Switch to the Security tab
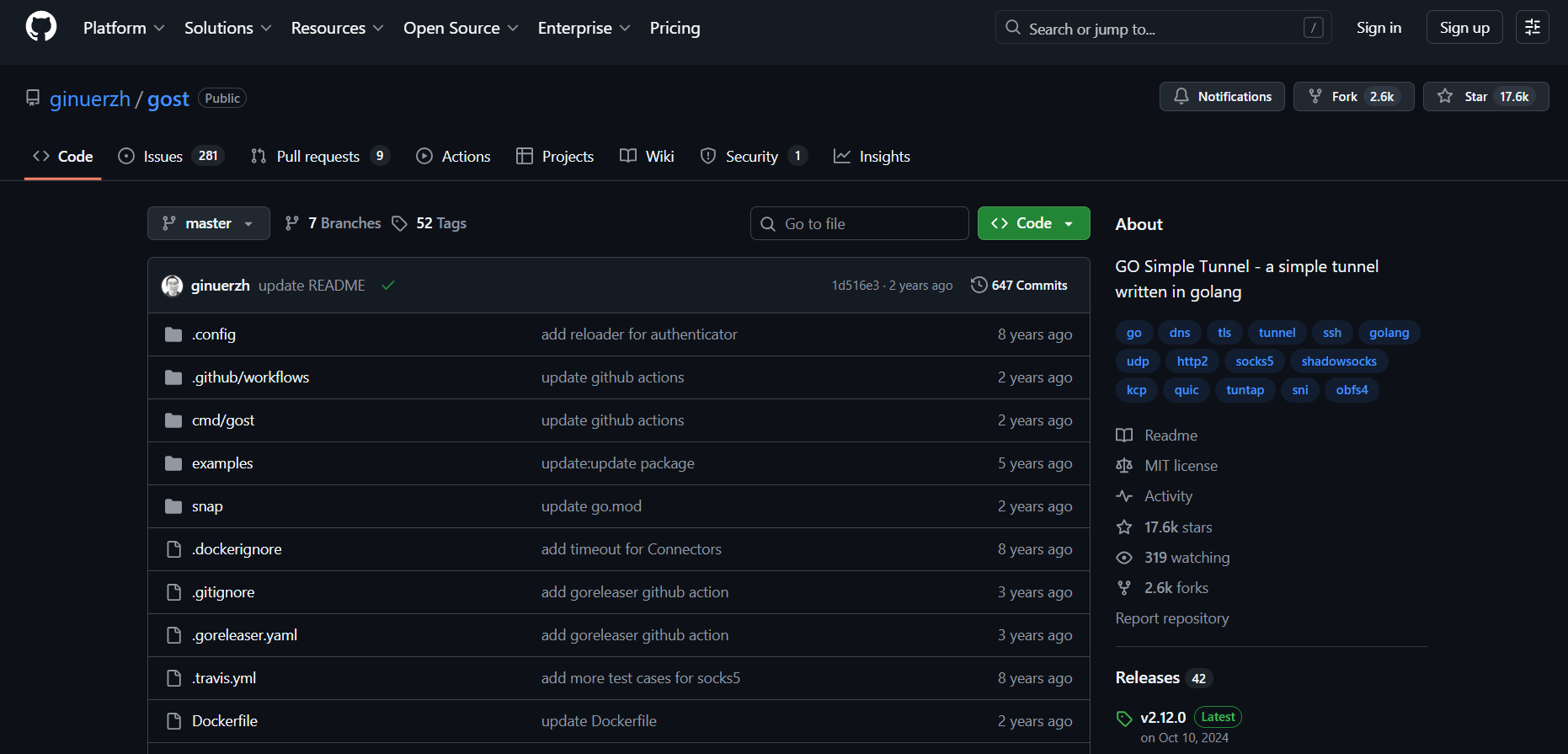 754,156
